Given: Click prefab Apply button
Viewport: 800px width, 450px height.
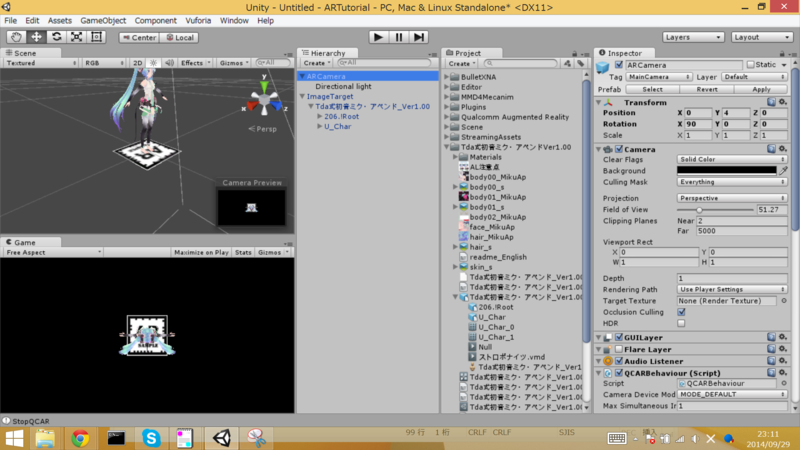Looking at the screenshot, I should [x=761, y=89].
